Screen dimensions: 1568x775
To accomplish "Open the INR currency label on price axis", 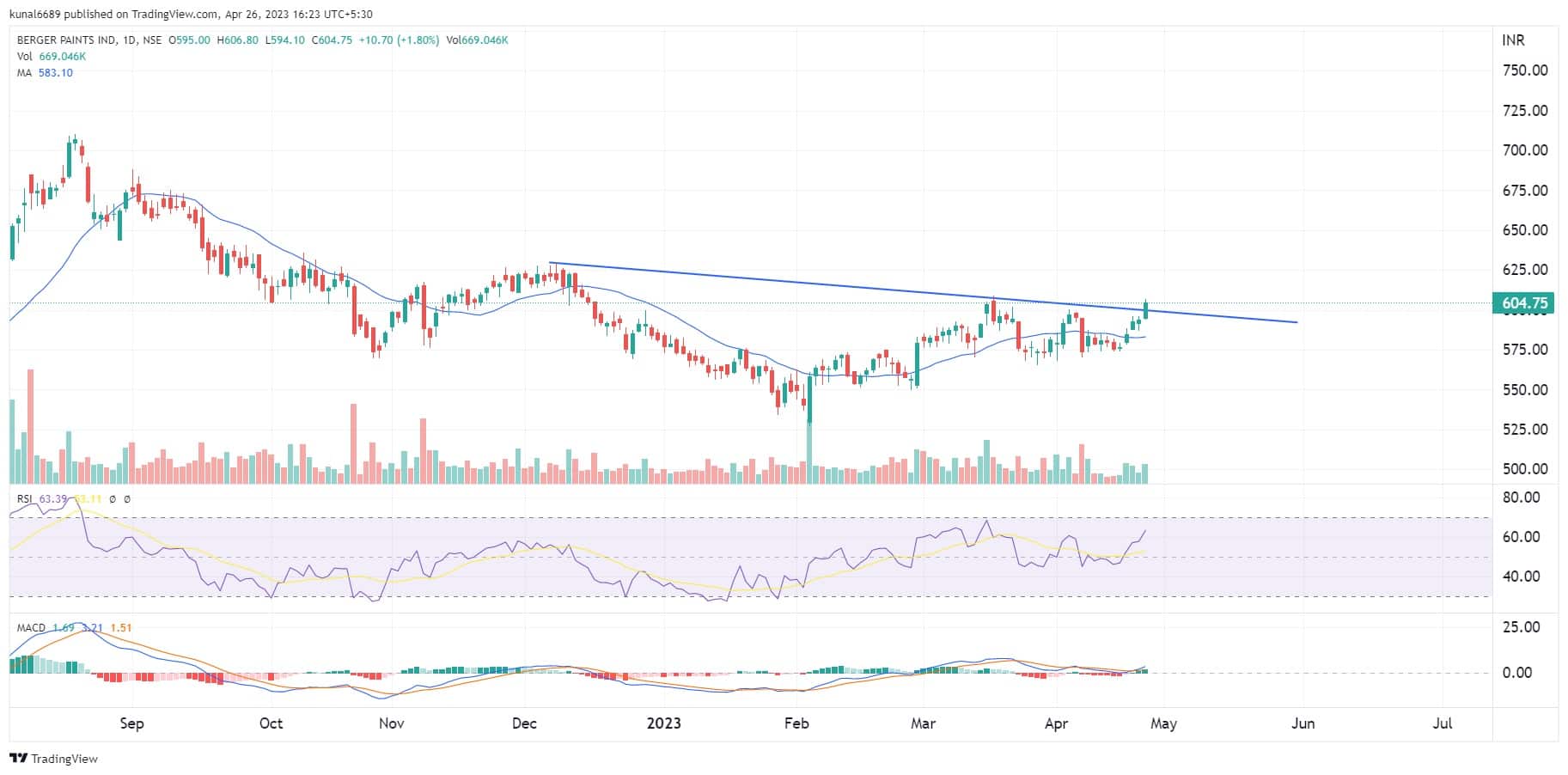I will click(x=1513, y=40).
